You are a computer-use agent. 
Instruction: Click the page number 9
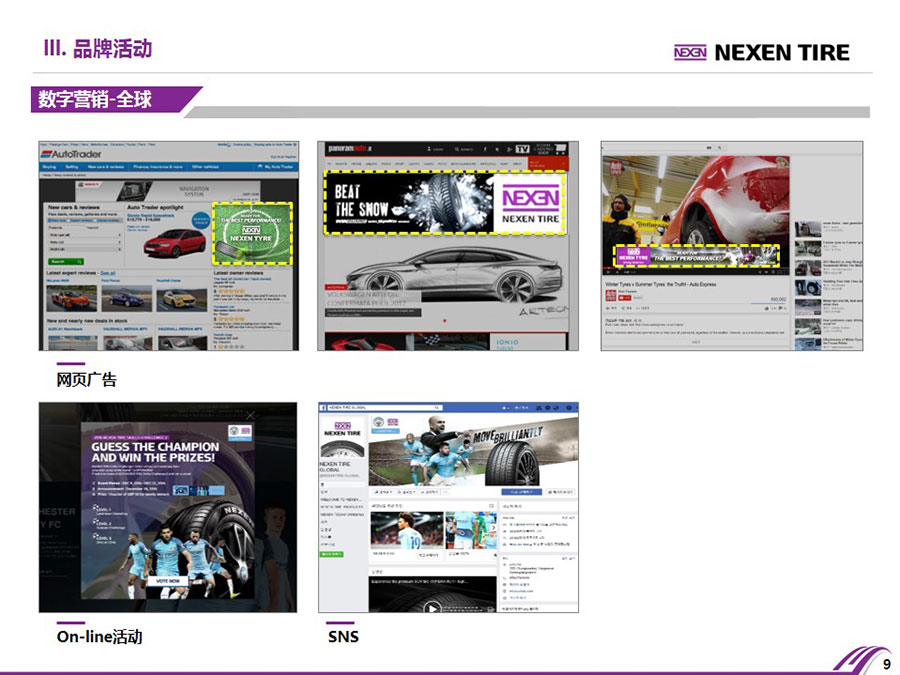click(887, 665)
